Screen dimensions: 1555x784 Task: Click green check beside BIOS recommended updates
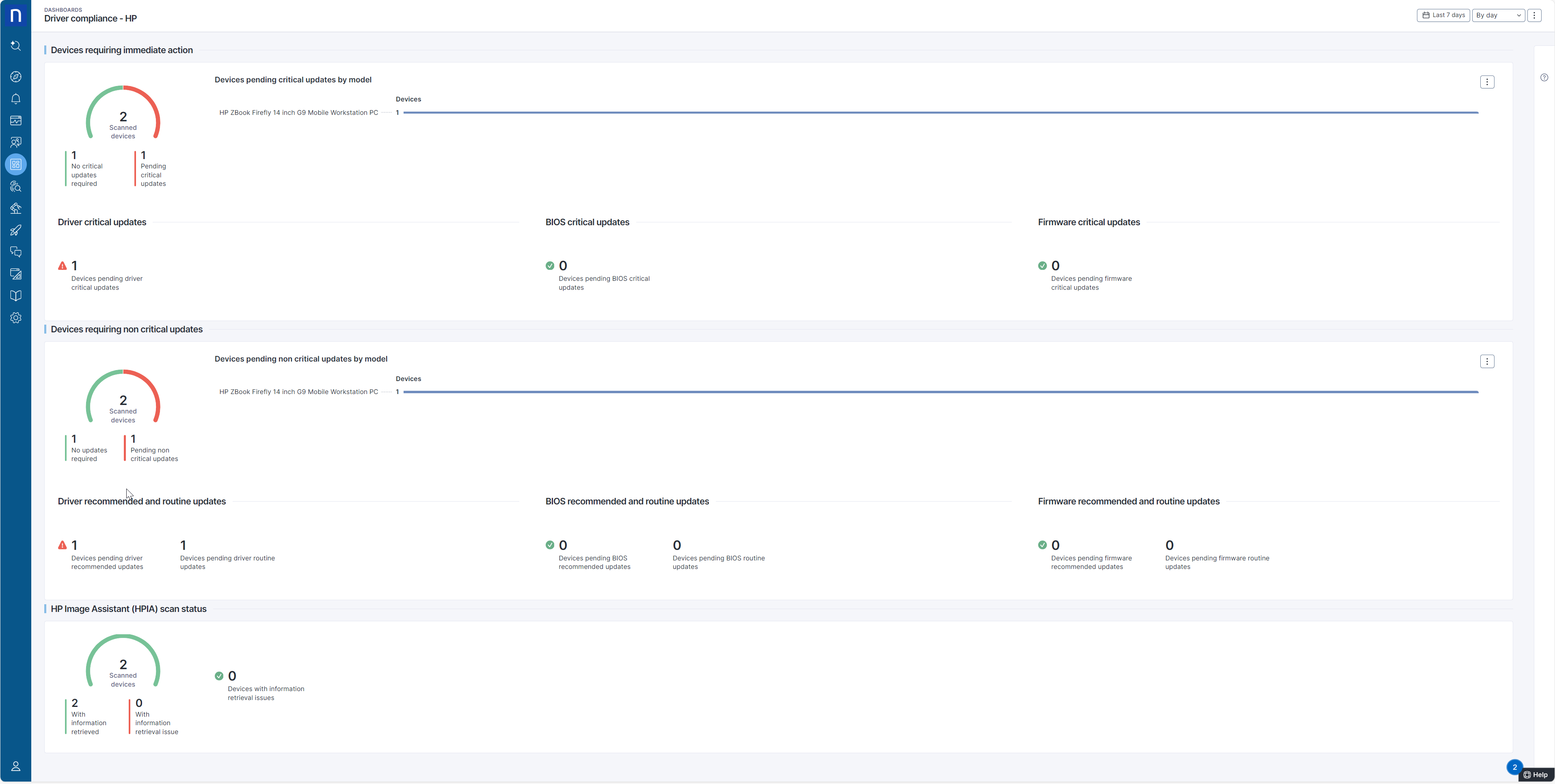point(550,545)
